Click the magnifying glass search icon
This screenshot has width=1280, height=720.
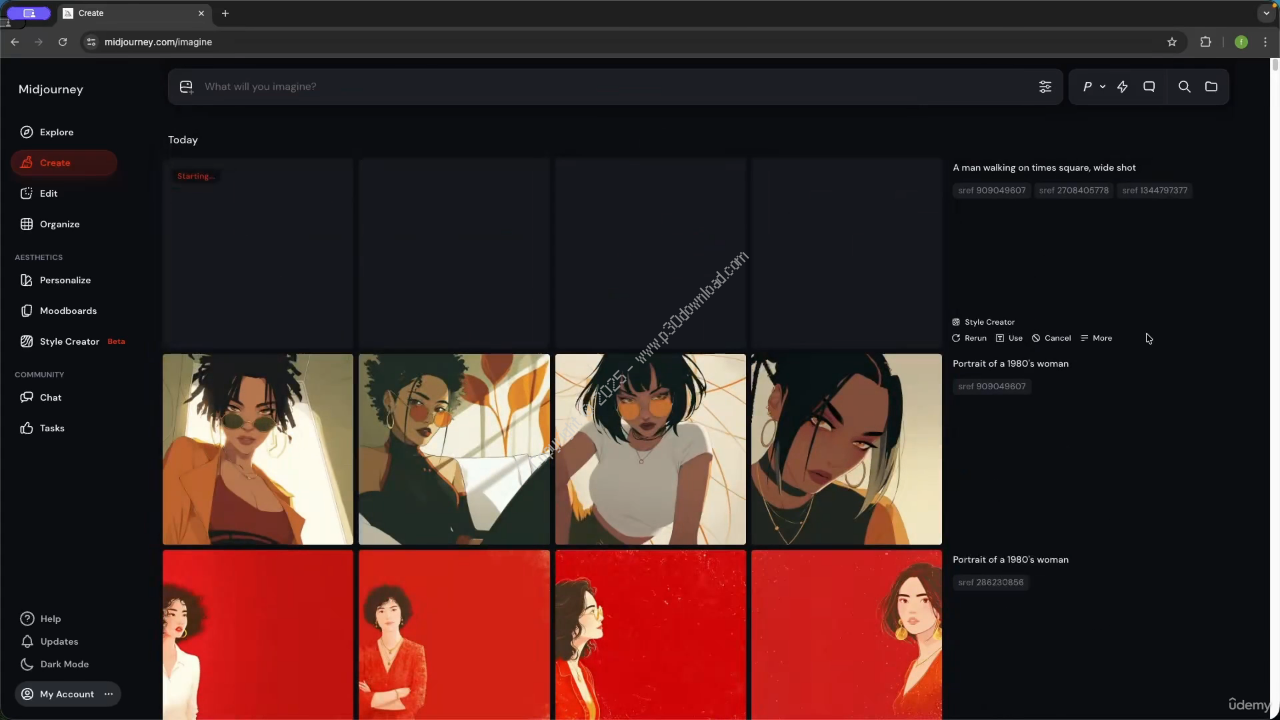1184,87
